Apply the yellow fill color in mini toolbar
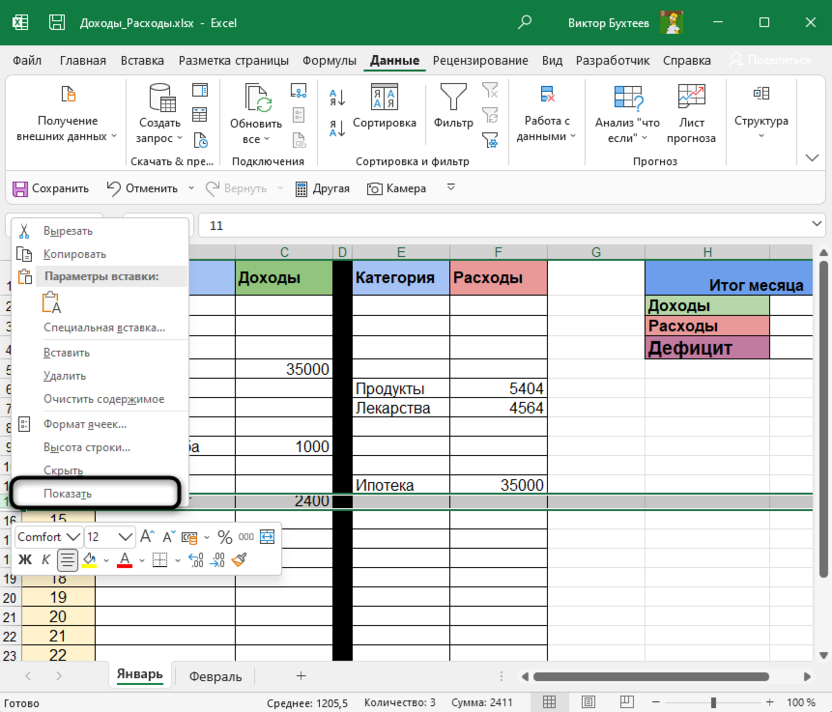Screen dimensions: 832x712 tap(89, 560)
